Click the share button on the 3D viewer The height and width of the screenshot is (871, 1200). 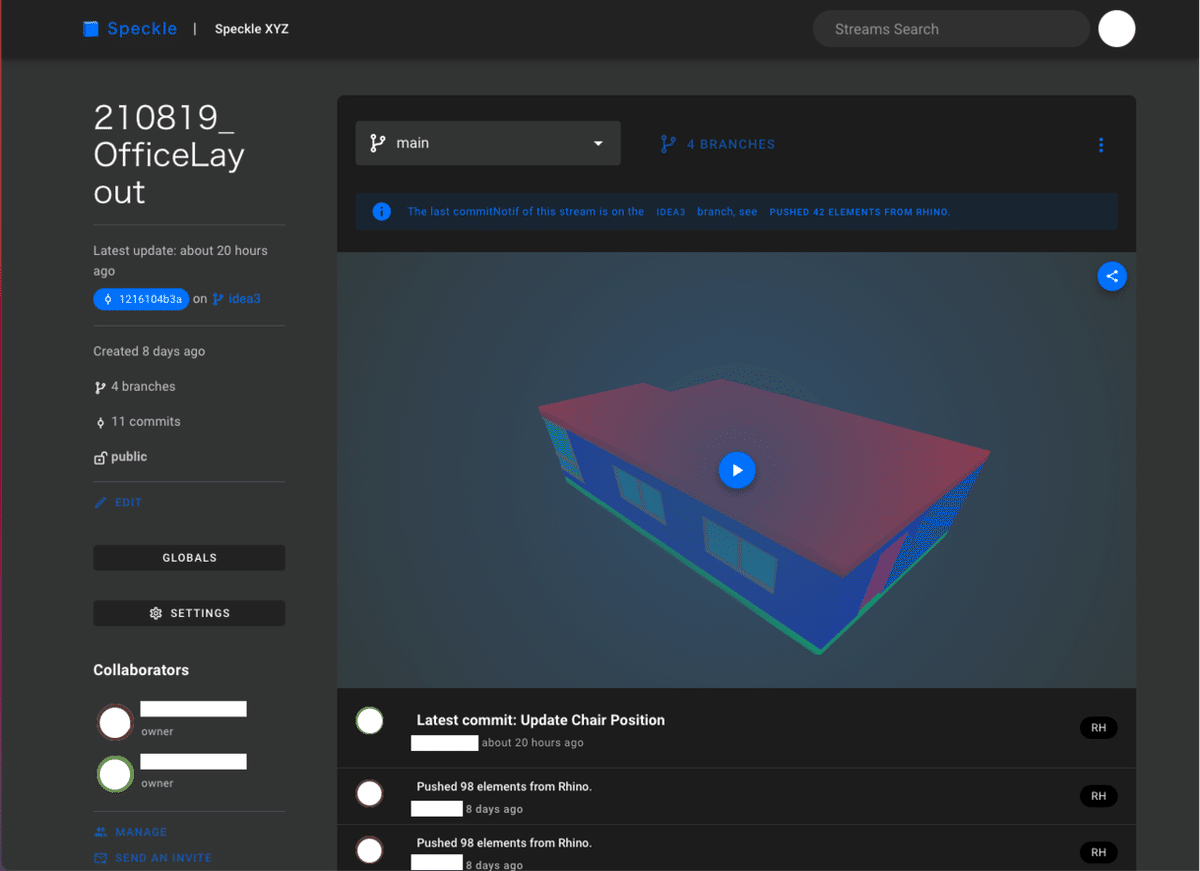1112,277
